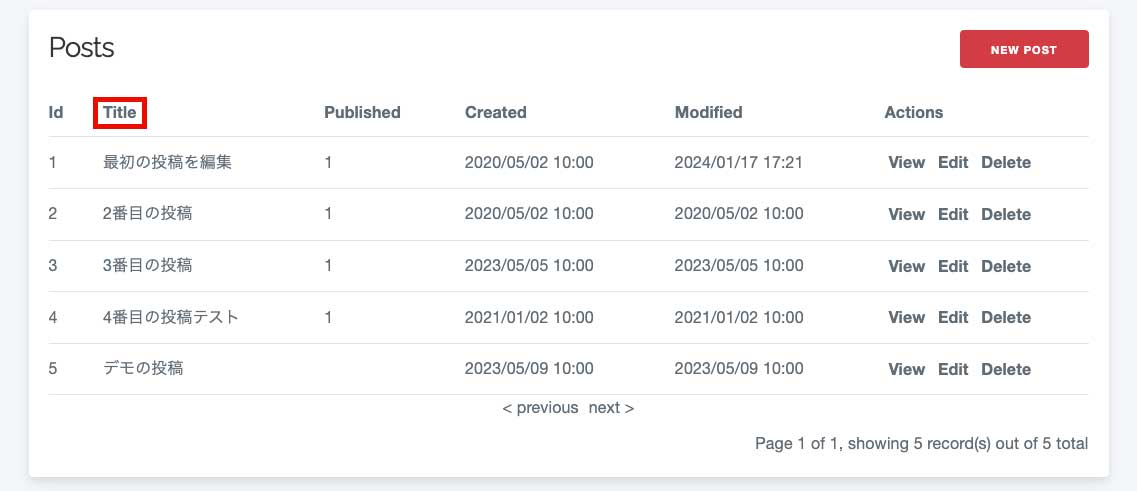This screenshot has width=1137, height=491.
Task: Delete the post 4番目の投稿テスト
Action: [x=1006, y=318]
